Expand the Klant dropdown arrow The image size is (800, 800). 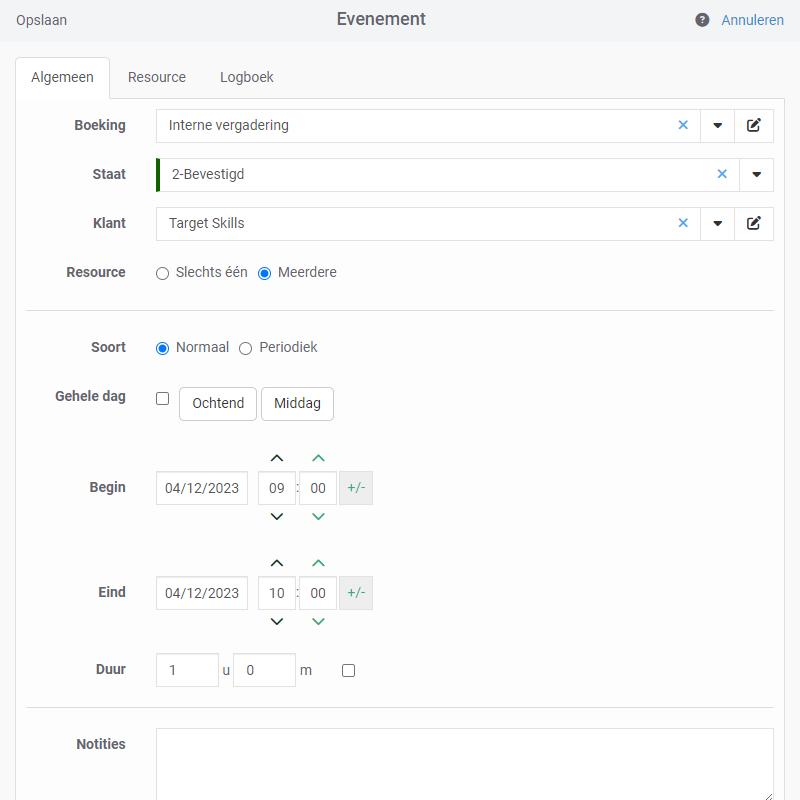coord(717,223)
